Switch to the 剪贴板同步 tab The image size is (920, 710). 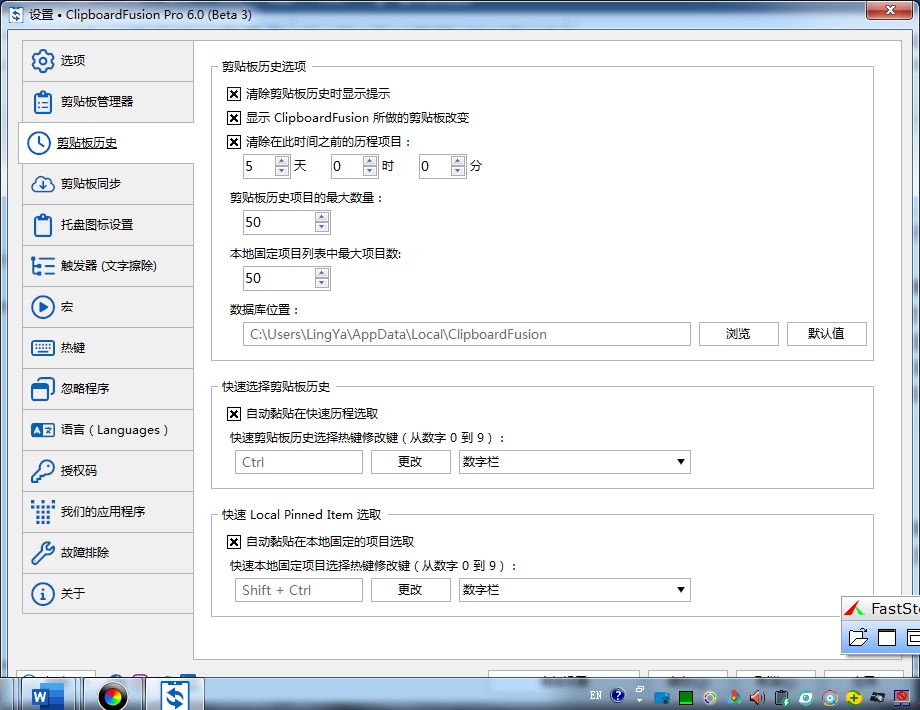(108, 184)
